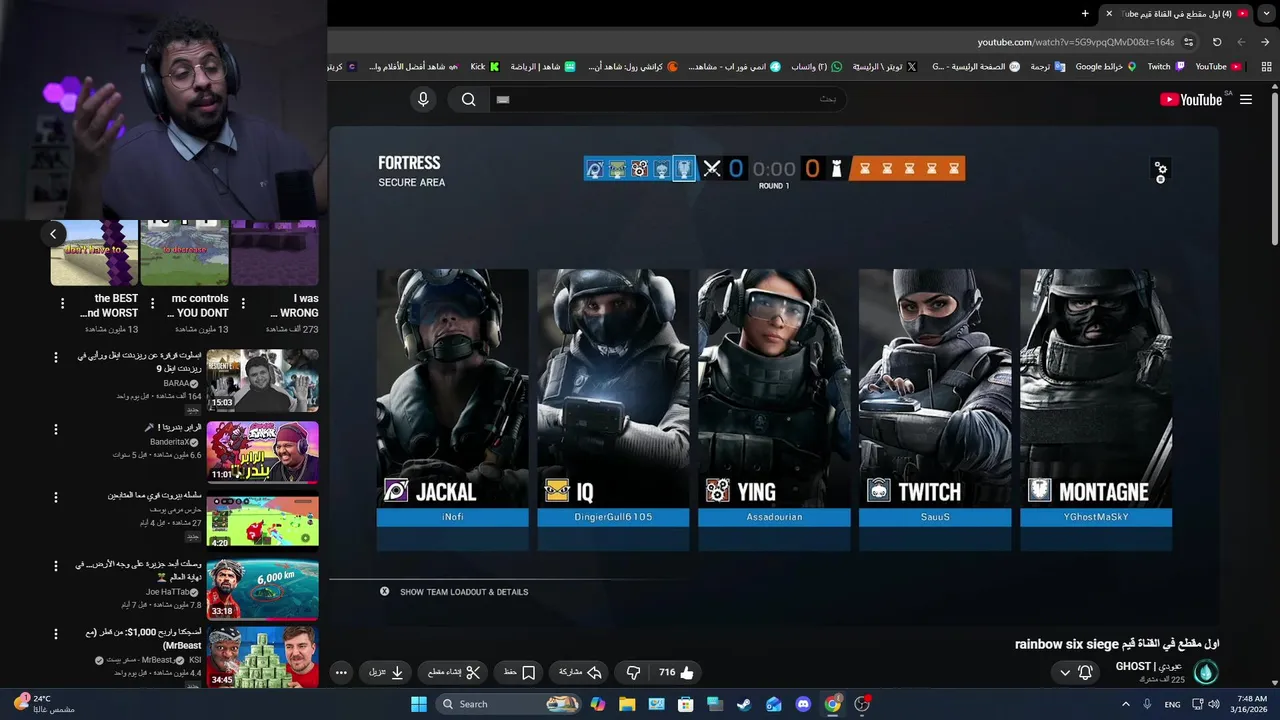Open the GHOST channel name link

tap(1148, 666)
